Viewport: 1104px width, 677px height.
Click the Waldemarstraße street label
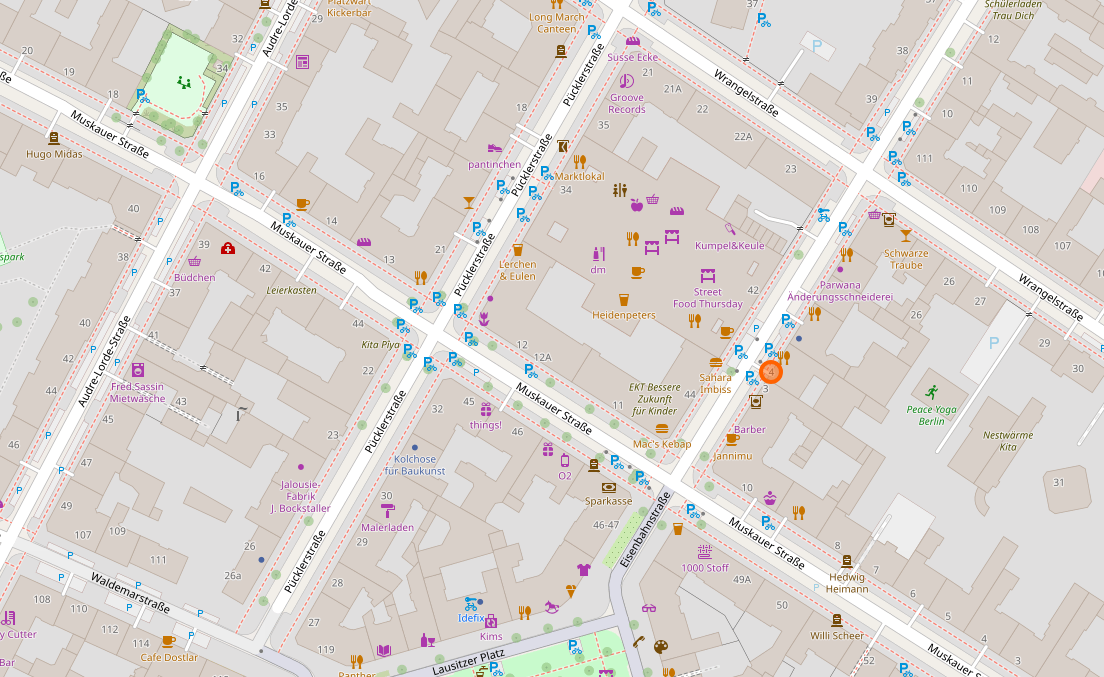[130, 593]
